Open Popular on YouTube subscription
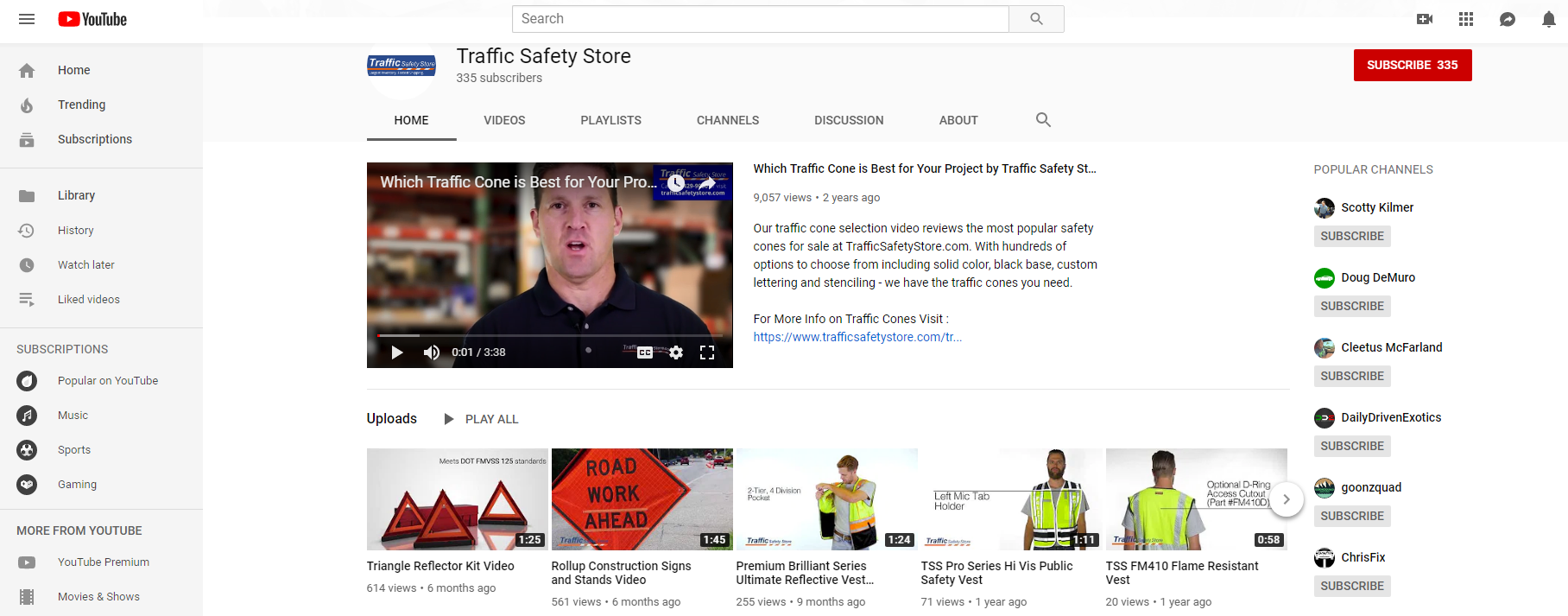This screenshot has height=616, width=1568. pos(101,380)
